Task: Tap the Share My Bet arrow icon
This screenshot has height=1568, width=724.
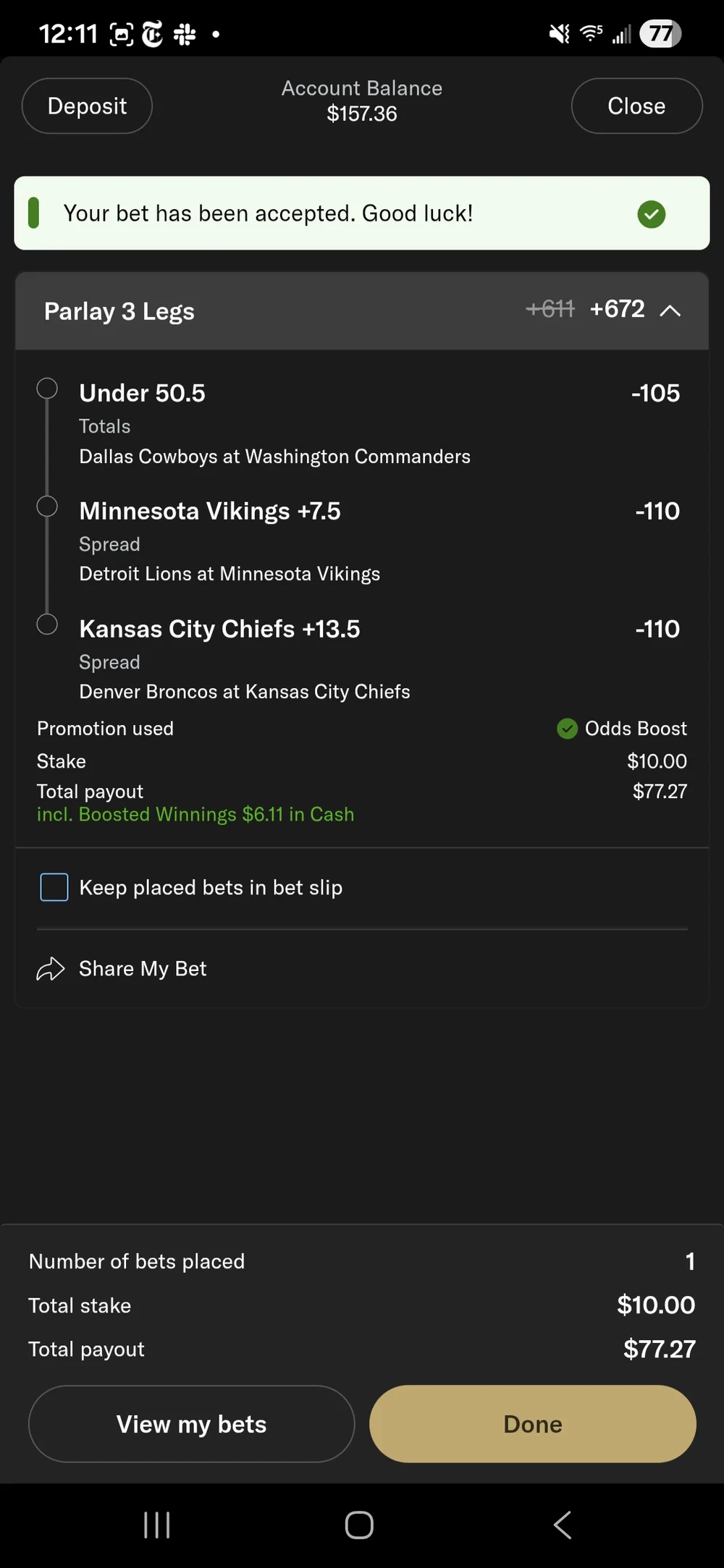Action: click(51, 969)
